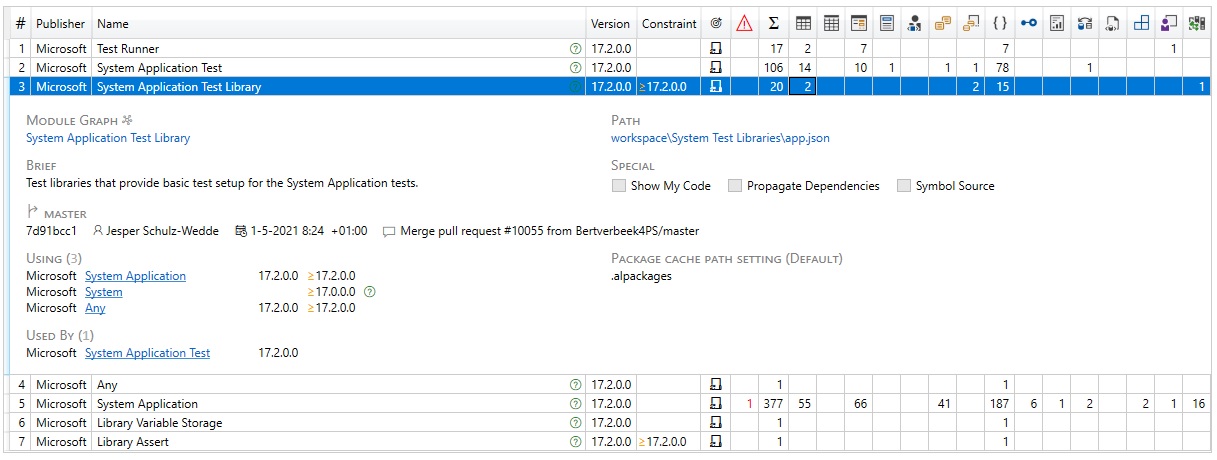Click the author name Jesper Schulz-Wedde
1217x460 pixels.
point(161,231)
